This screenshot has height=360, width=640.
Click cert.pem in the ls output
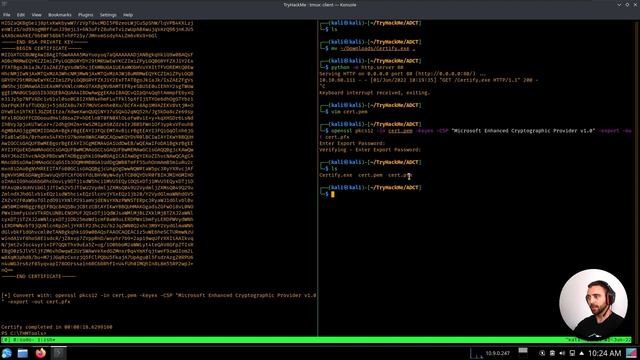pyautogui.click(x=370, y=175)
